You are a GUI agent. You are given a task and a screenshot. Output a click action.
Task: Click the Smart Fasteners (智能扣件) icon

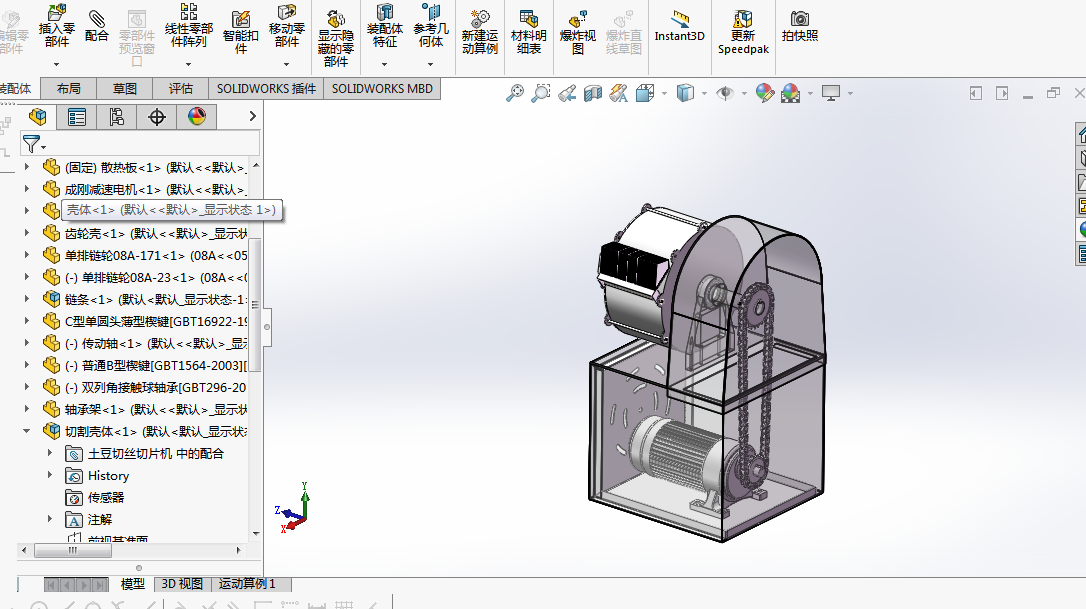[x=240, y=32]
